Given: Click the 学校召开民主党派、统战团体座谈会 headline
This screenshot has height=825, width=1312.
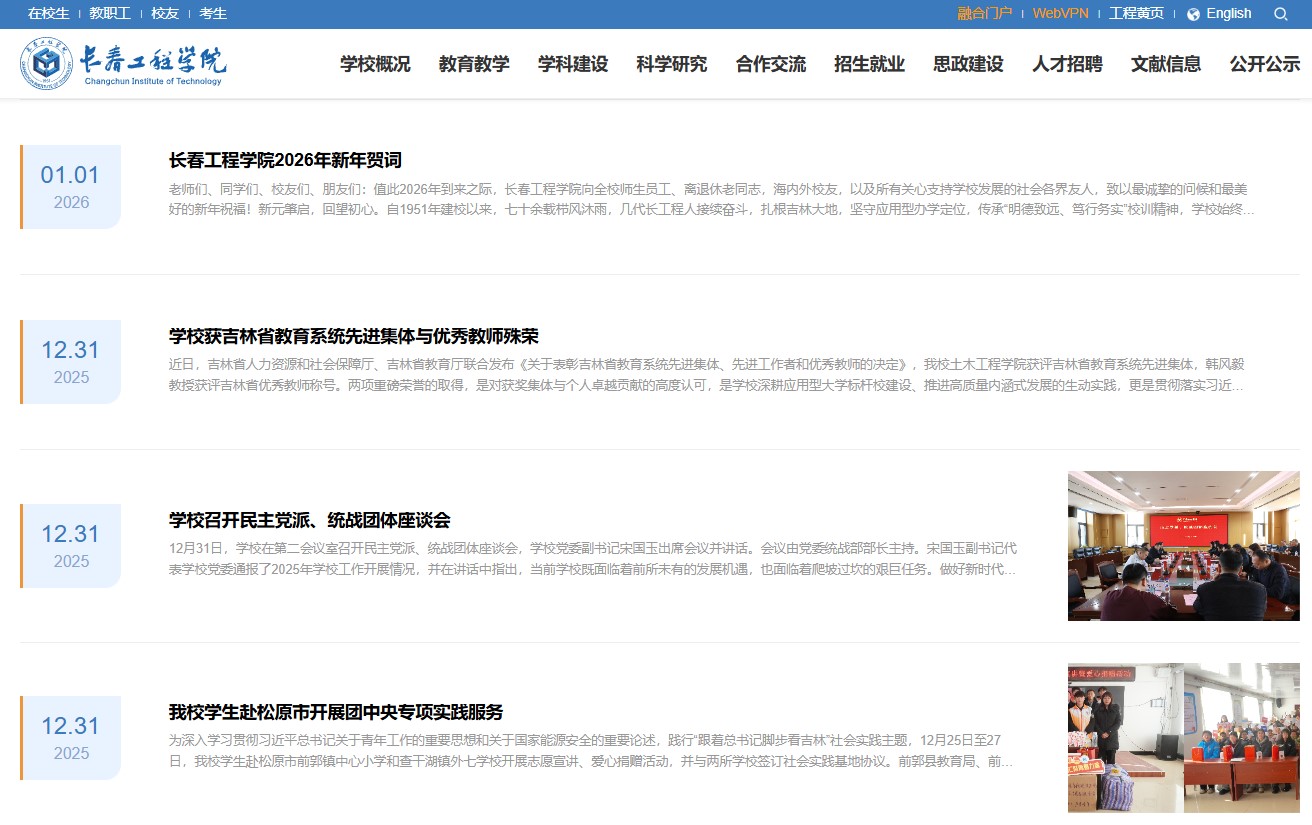Looking at the screenshot, I should pyautogui.click(x=310, y=520).
